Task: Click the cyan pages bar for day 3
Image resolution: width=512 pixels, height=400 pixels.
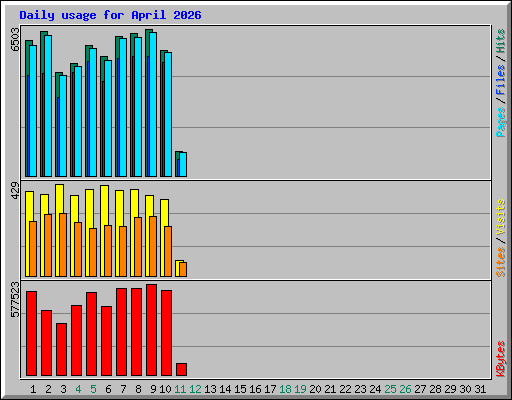Action: [x=63, y=126]
